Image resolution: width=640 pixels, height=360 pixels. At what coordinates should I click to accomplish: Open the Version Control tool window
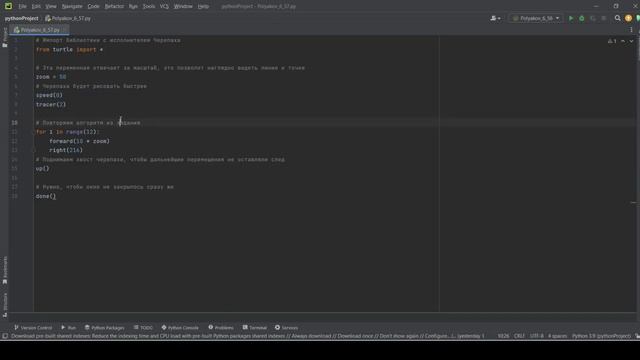(x=33, y=328)
